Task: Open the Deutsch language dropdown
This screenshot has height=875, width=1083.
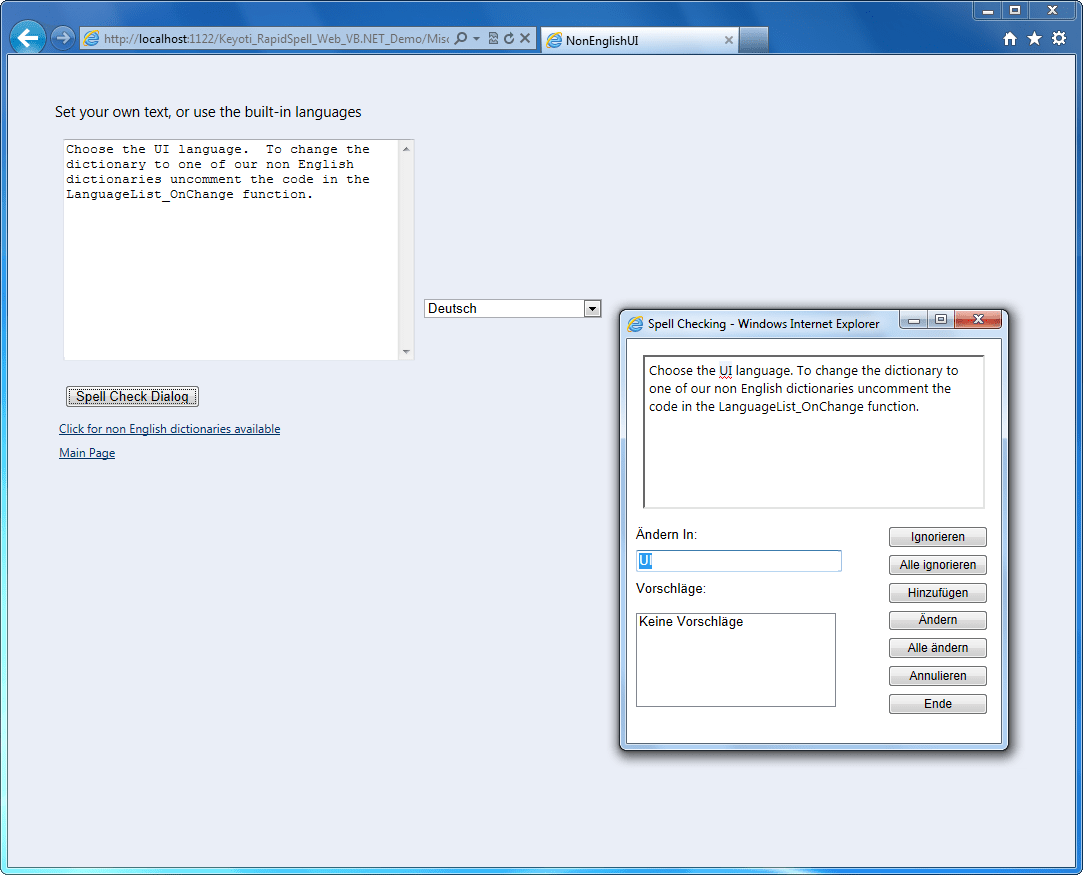Action: click(593, 308)
